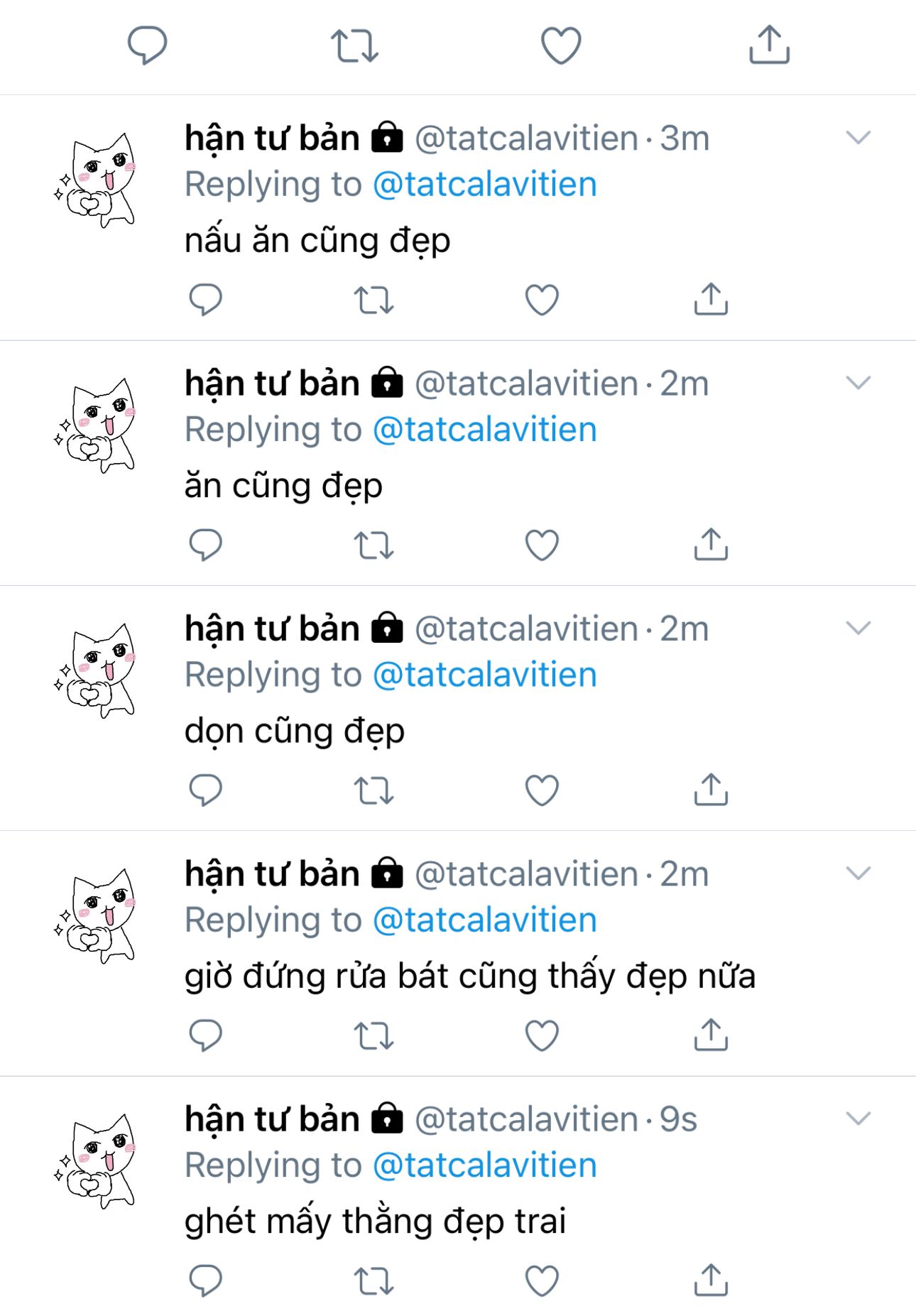Like the tweet "ghét mấy thằng đẹp trai"

[542, 1280]
